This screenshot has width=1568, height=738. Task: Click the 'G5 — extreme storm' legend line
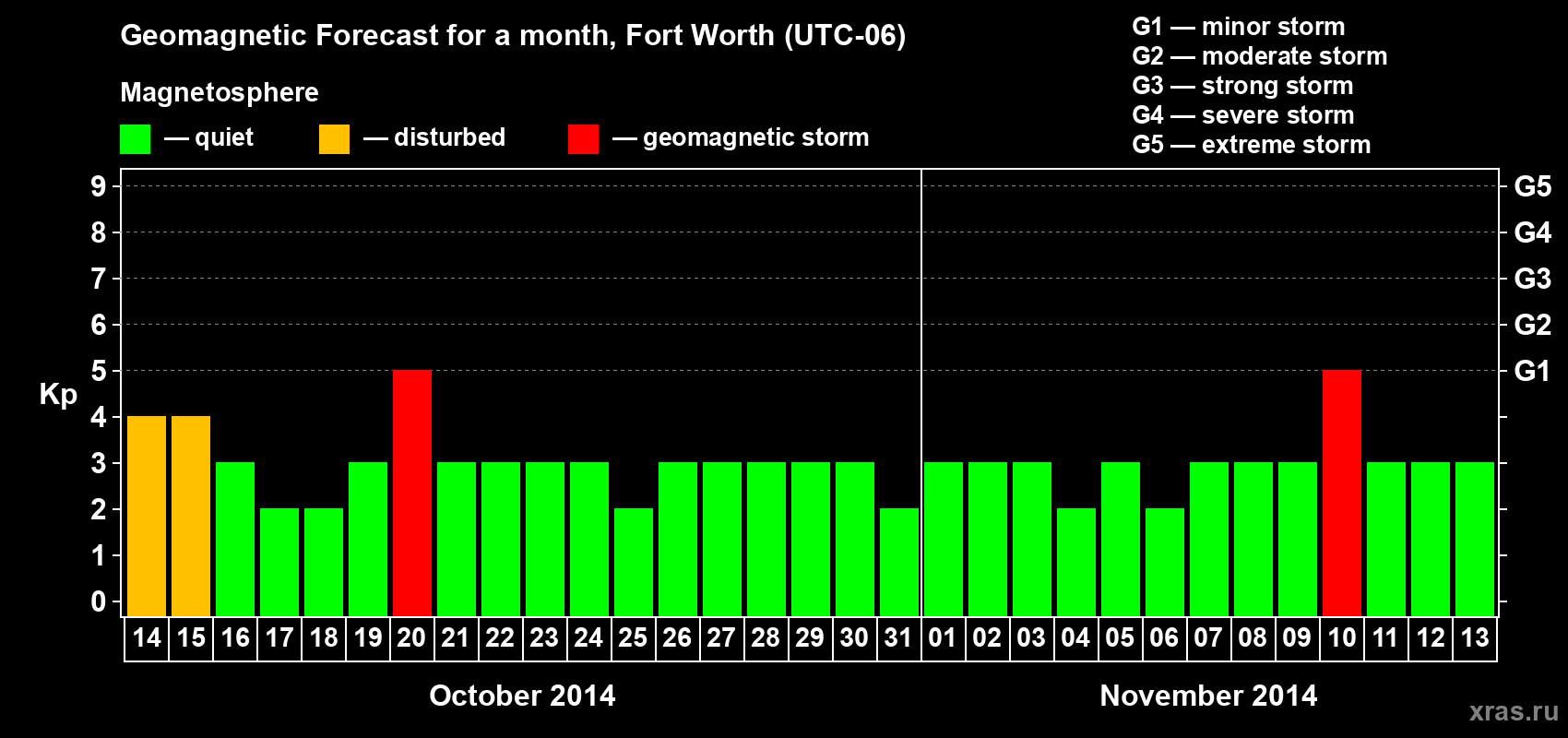pyautogui.click(x=1252, y=145)
